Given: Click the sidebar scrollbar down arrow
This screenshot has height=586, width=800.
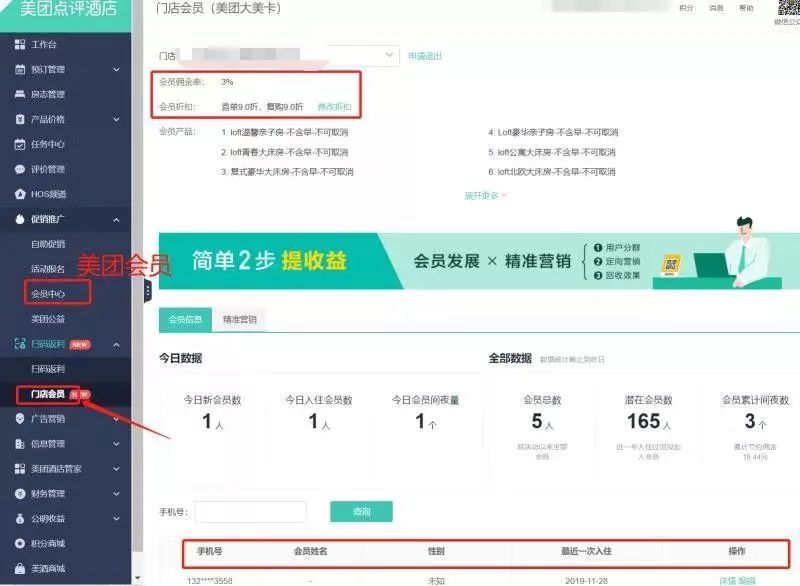Looking at the screenshot, I should click(137, 579).
